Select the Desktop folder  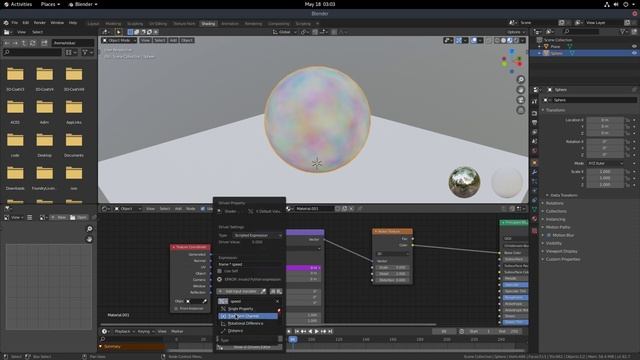pos(44,144)
